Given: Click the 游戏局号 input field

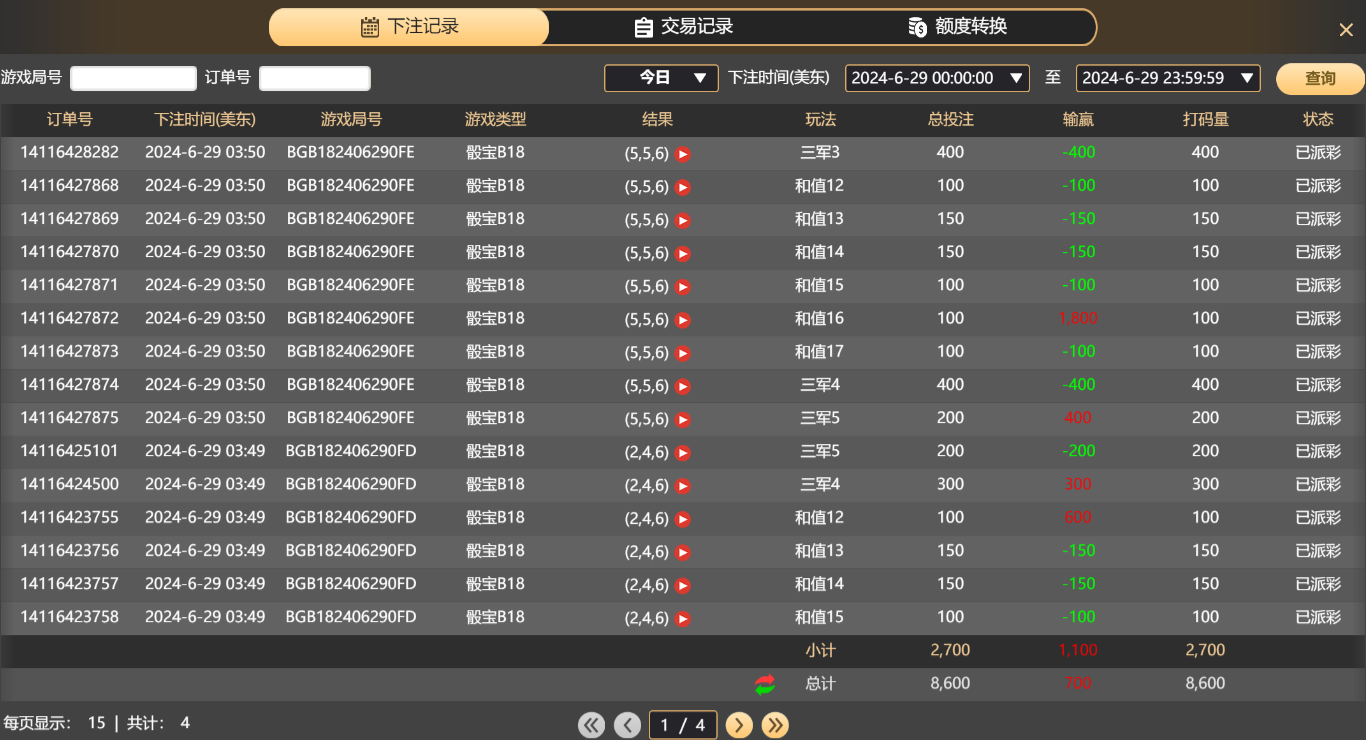Looking at the screenshot, I should click(133, 78).
